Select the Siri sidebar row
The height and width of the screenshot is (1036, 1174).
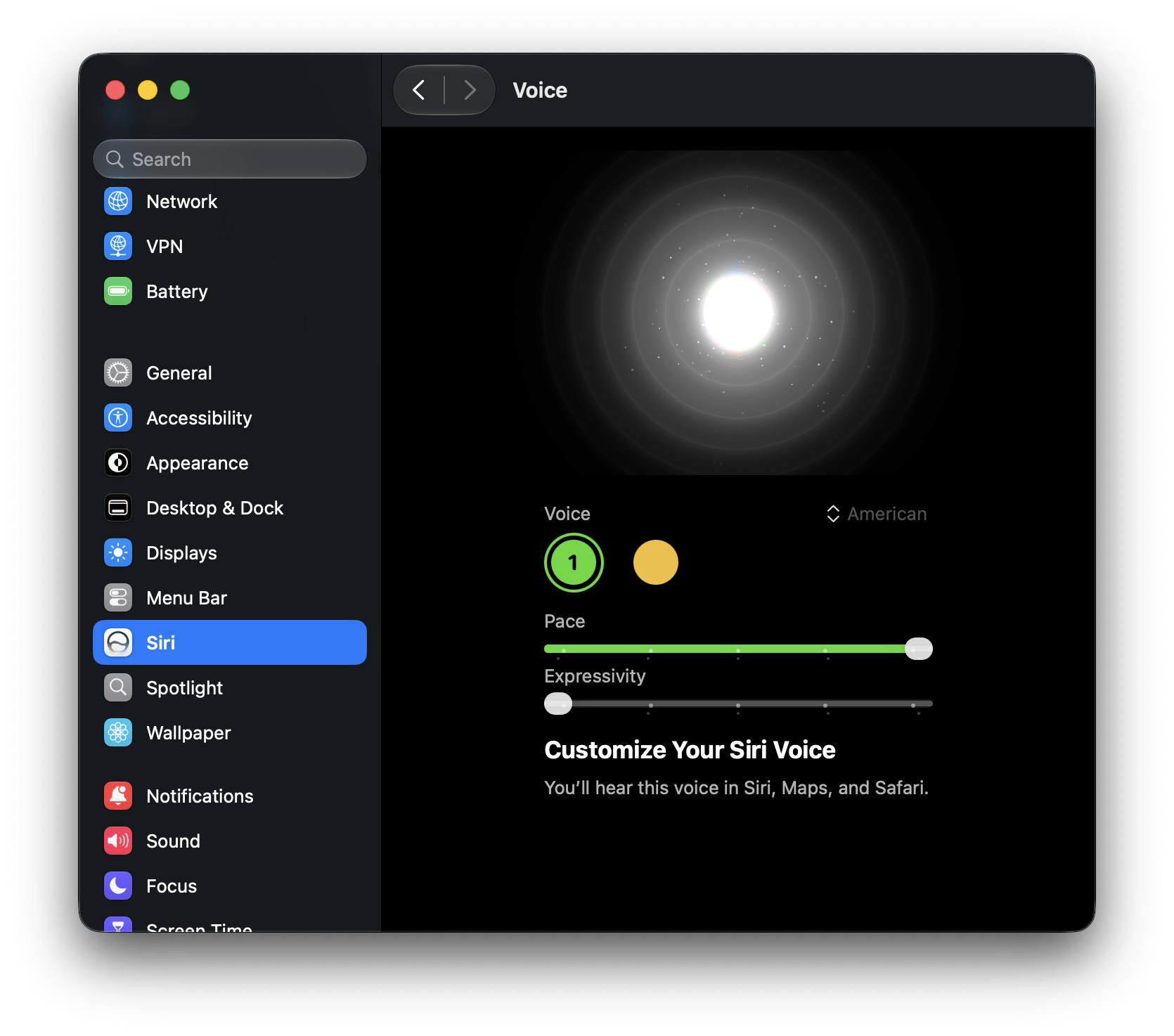(230, 643)
